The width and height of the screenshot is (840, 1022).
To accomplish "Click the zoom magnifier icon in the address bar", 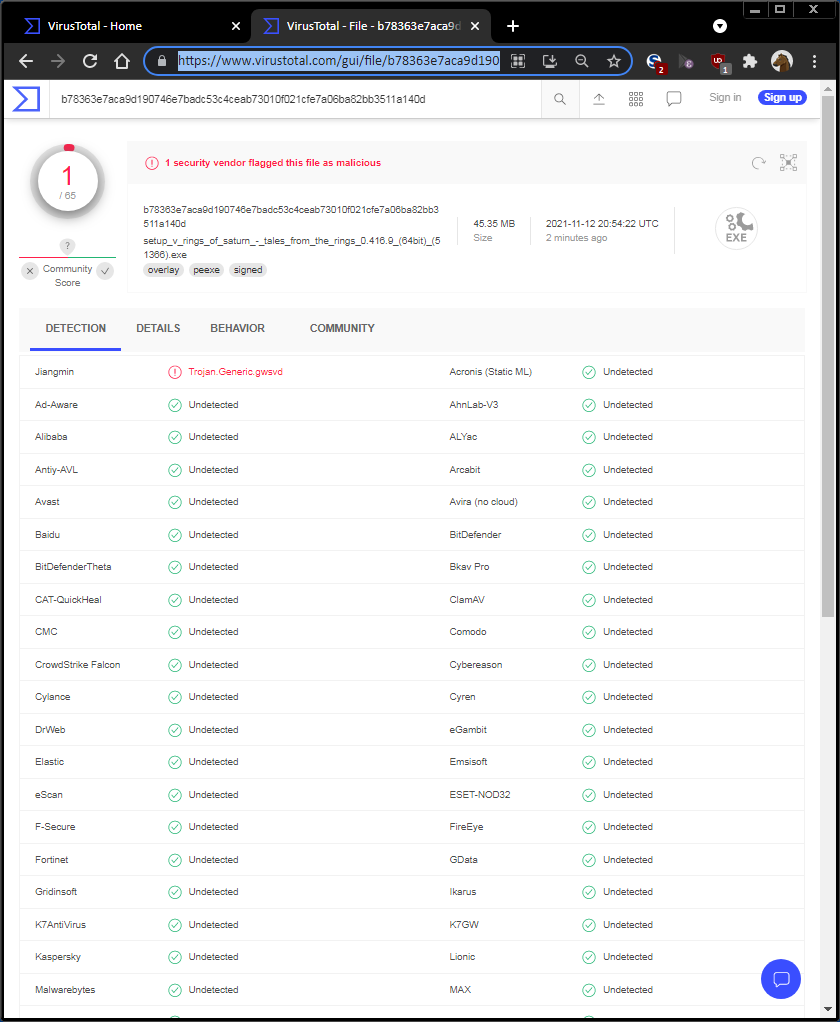I will (582, 61).
